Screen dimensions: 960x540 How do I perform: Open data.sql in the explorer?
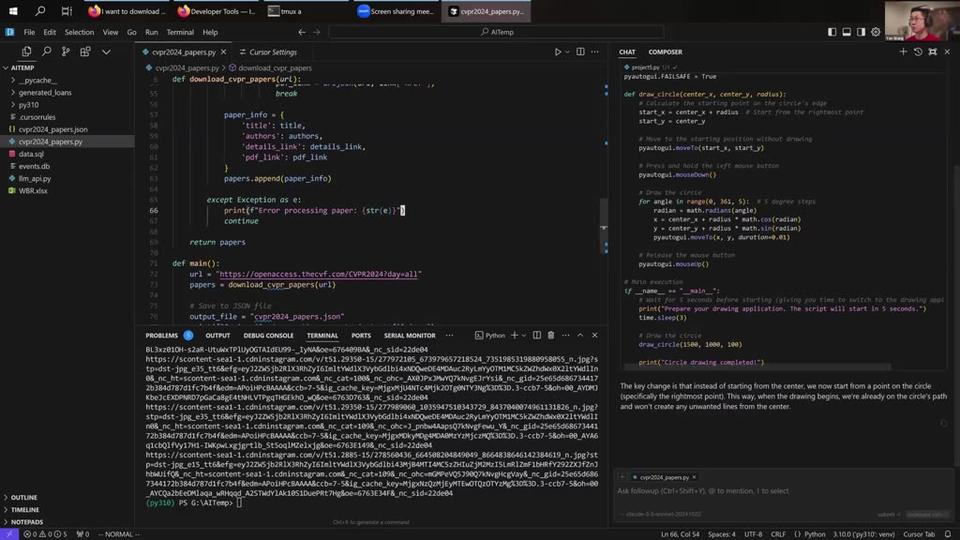click(x=67, y=154)
